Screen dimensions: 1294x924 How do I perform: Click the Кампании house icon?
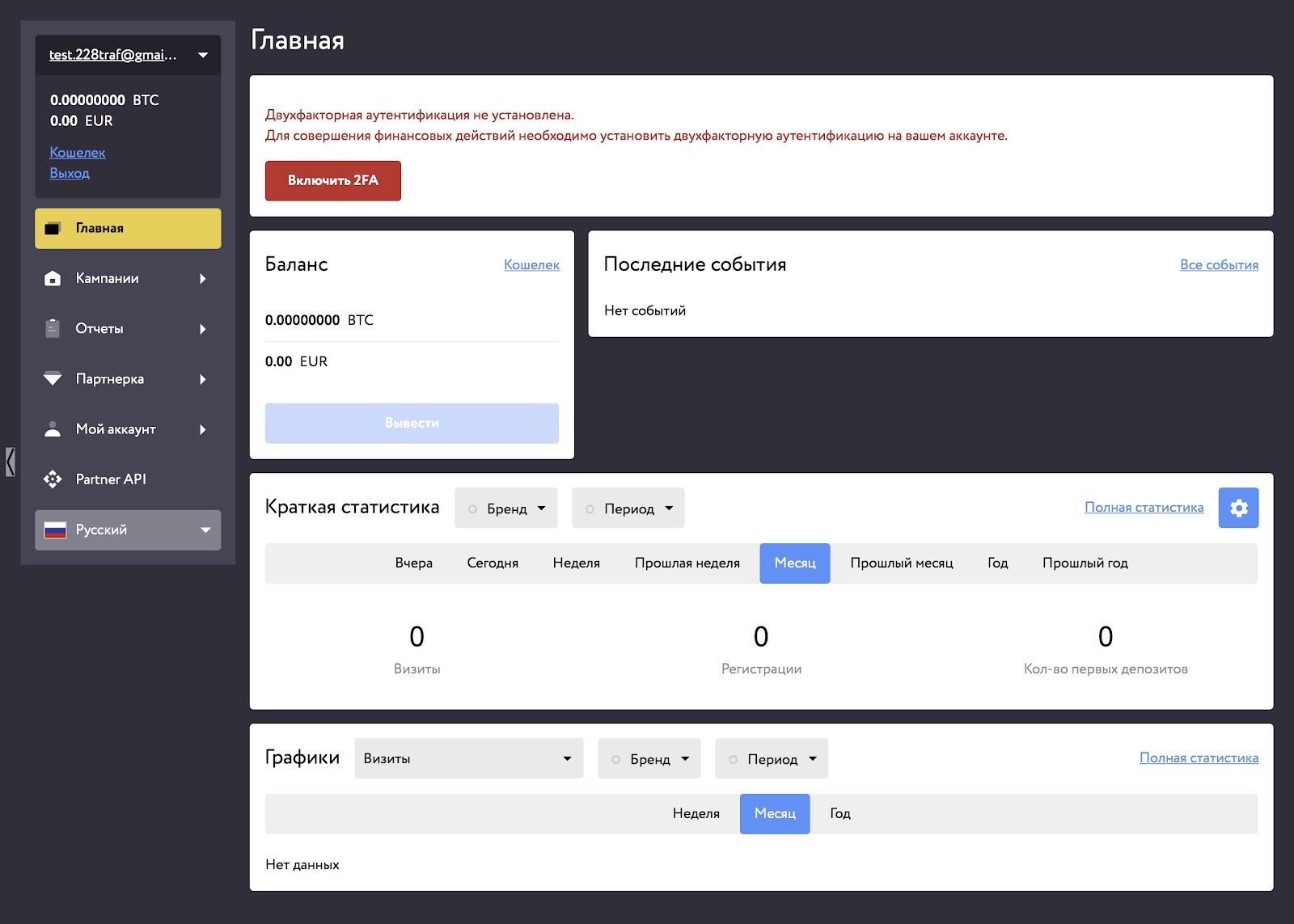click(x=53, y=279)
